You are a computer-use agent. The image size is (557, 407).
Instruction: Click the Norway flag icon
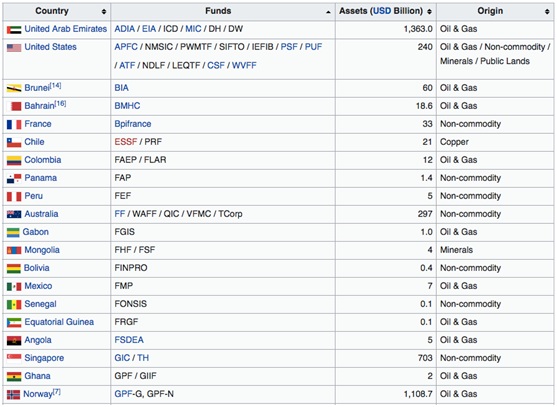(13, 395)
